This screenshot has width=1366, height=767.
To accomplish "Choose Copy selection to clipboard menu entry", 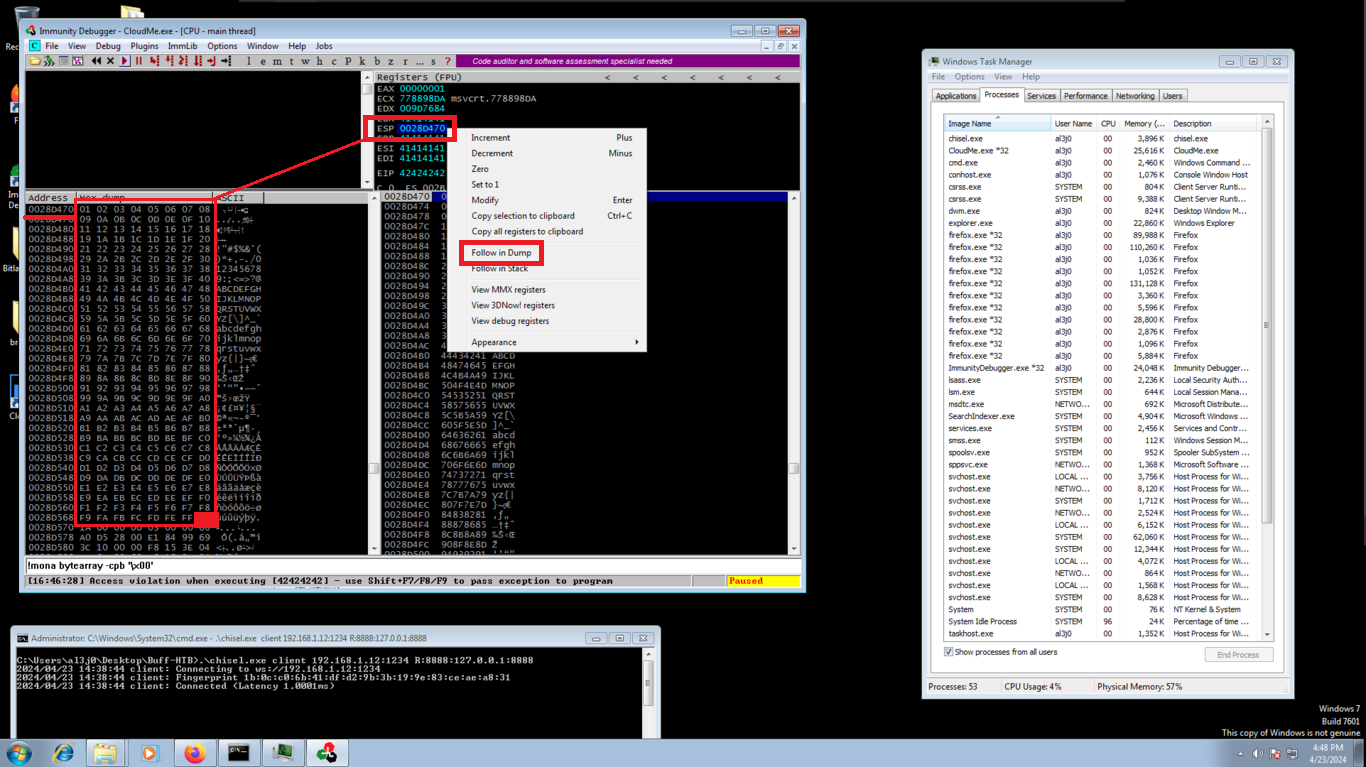I will pos(523,216).
